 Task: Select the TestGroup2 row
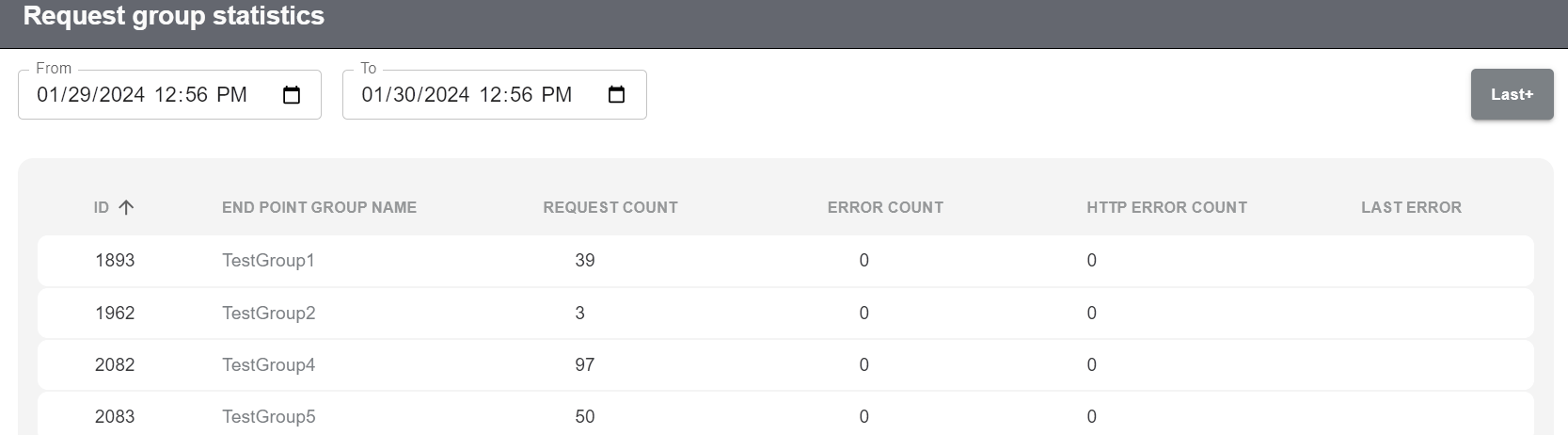pyautogui.click(x=268, y=314)
